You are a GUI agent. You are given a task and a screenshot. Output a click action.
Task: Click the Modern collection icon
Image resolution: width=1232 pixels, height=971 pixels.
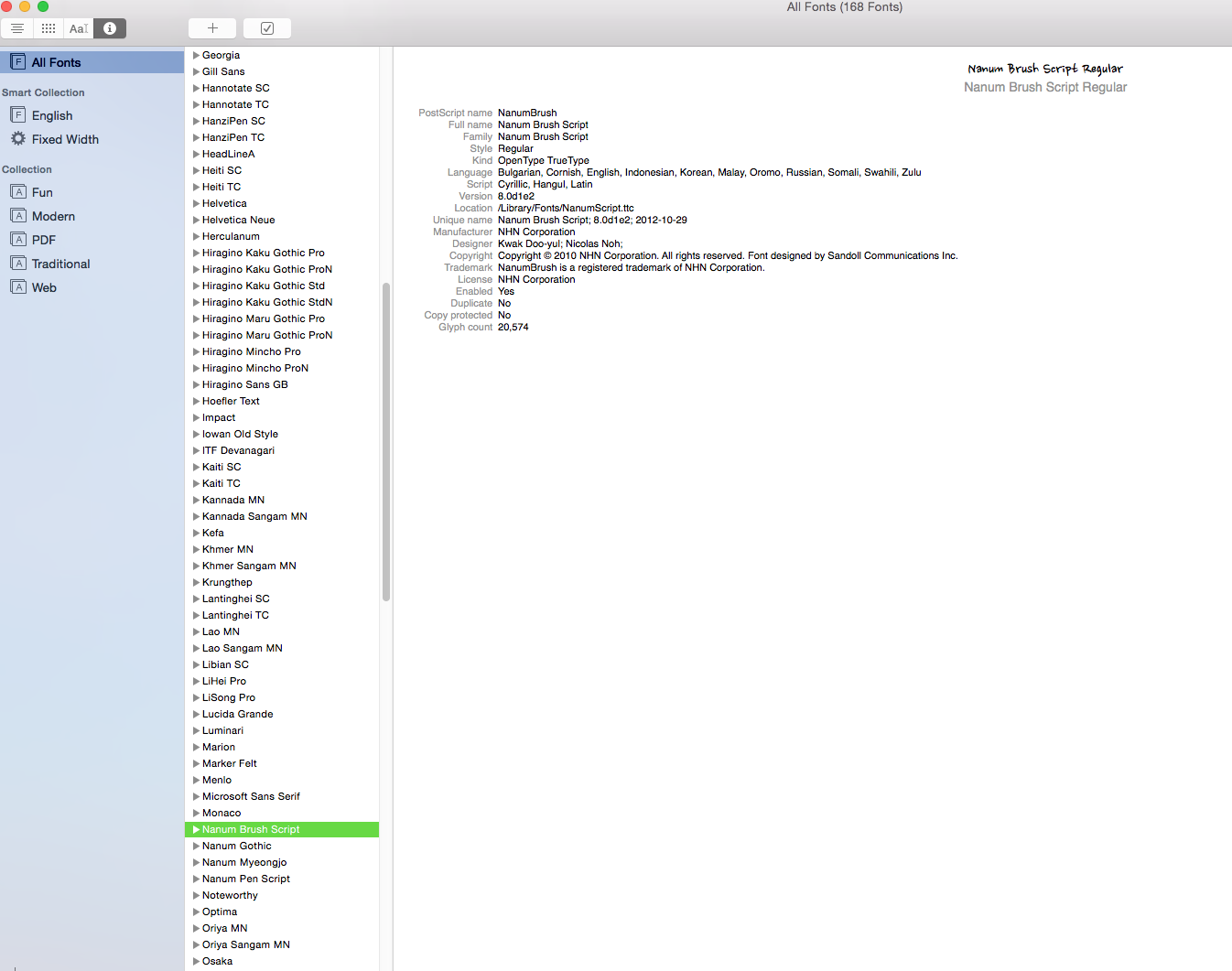tap(18, 216)
